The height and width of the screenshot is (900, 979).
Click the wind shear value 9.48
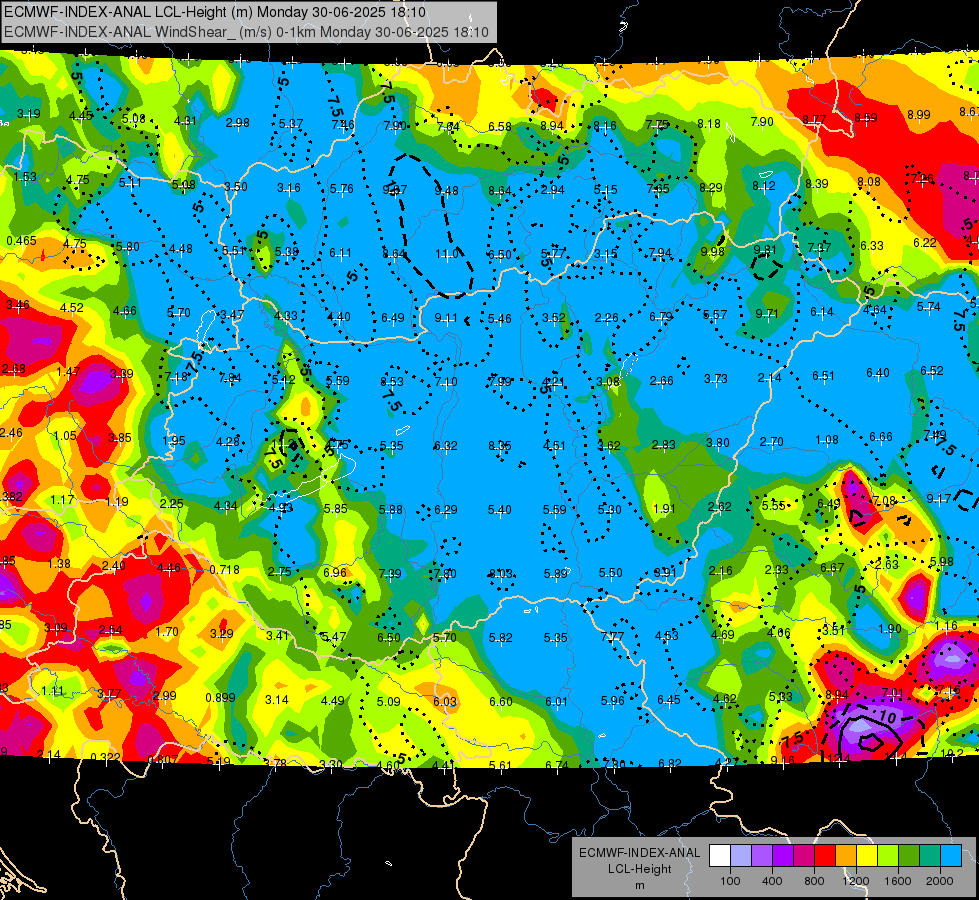(x=446, y=190)
